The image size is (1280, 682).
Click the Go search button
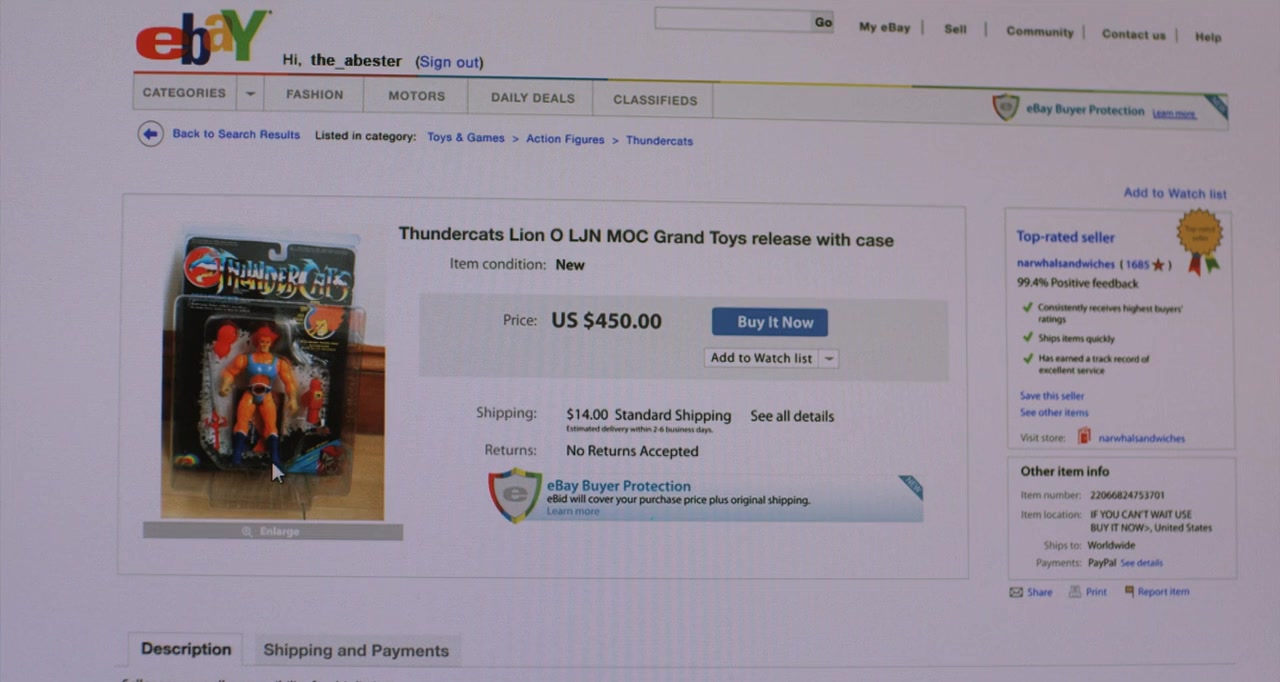pos(823,22)
